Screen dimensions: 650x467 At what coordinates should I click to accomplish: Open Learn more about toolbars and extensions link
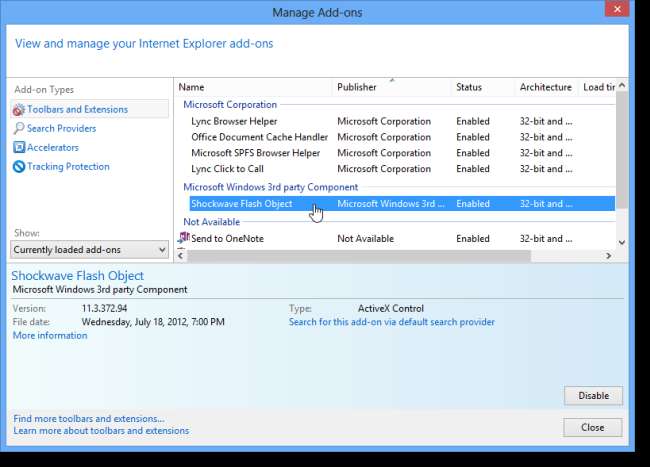pos(101,431)
